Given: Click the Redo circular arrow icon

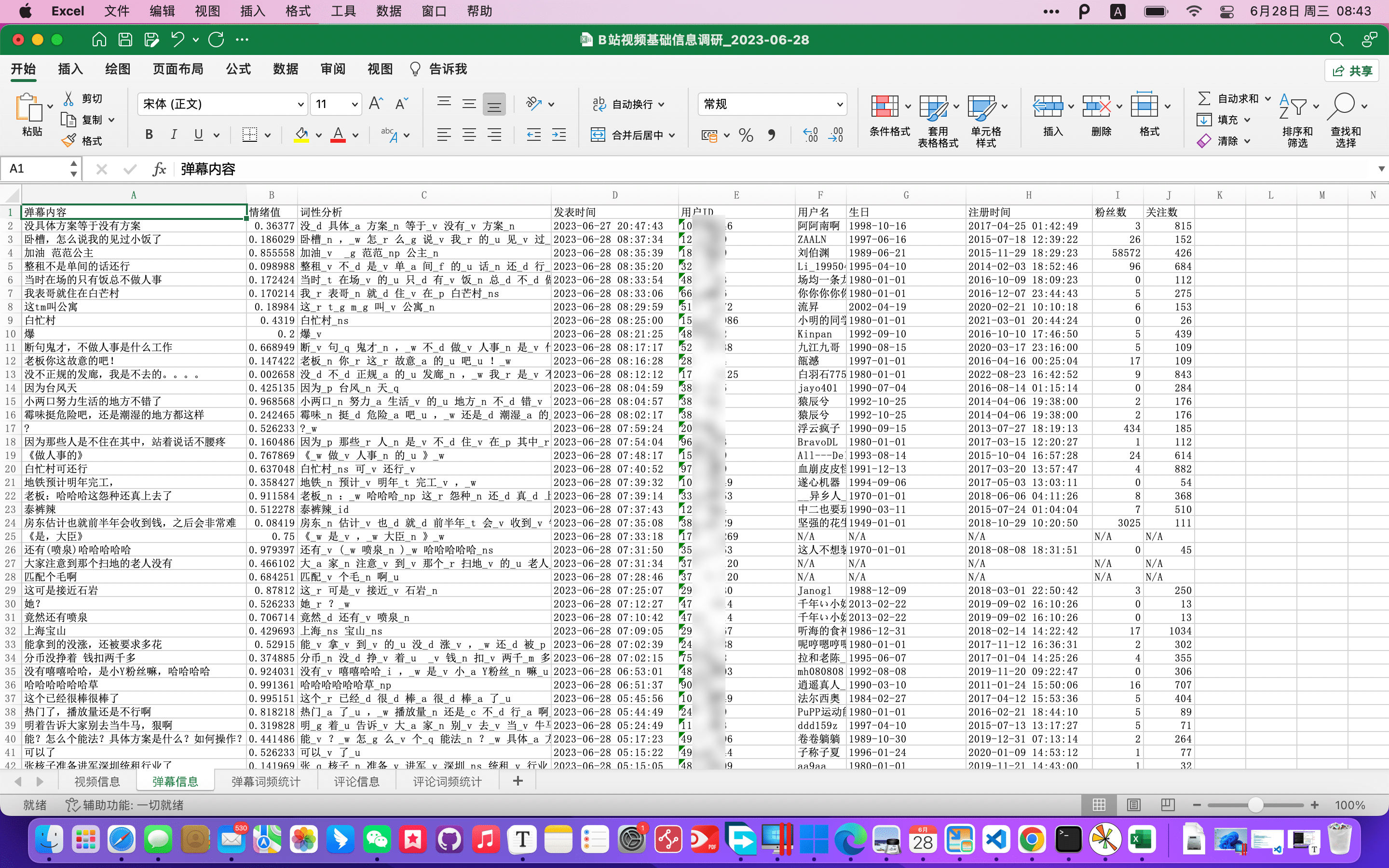Looking at the screenshot, I should tap(217, 40).
